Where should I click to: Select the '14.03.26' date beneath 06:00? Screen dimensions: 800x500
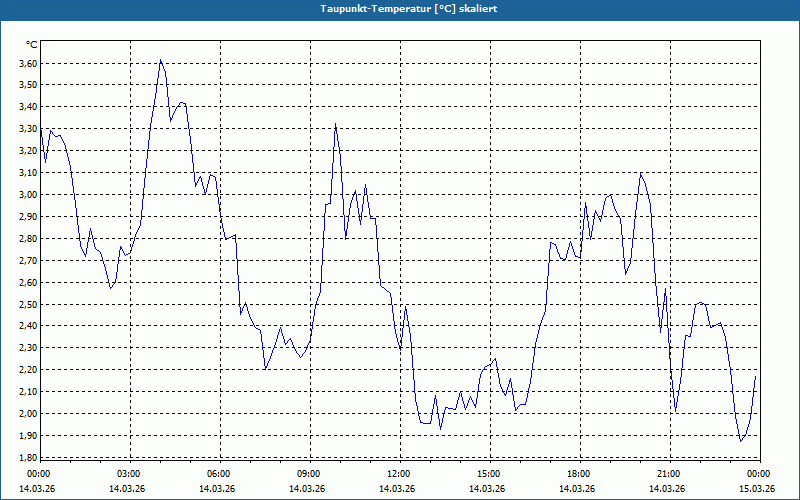(x=217, y=488)
